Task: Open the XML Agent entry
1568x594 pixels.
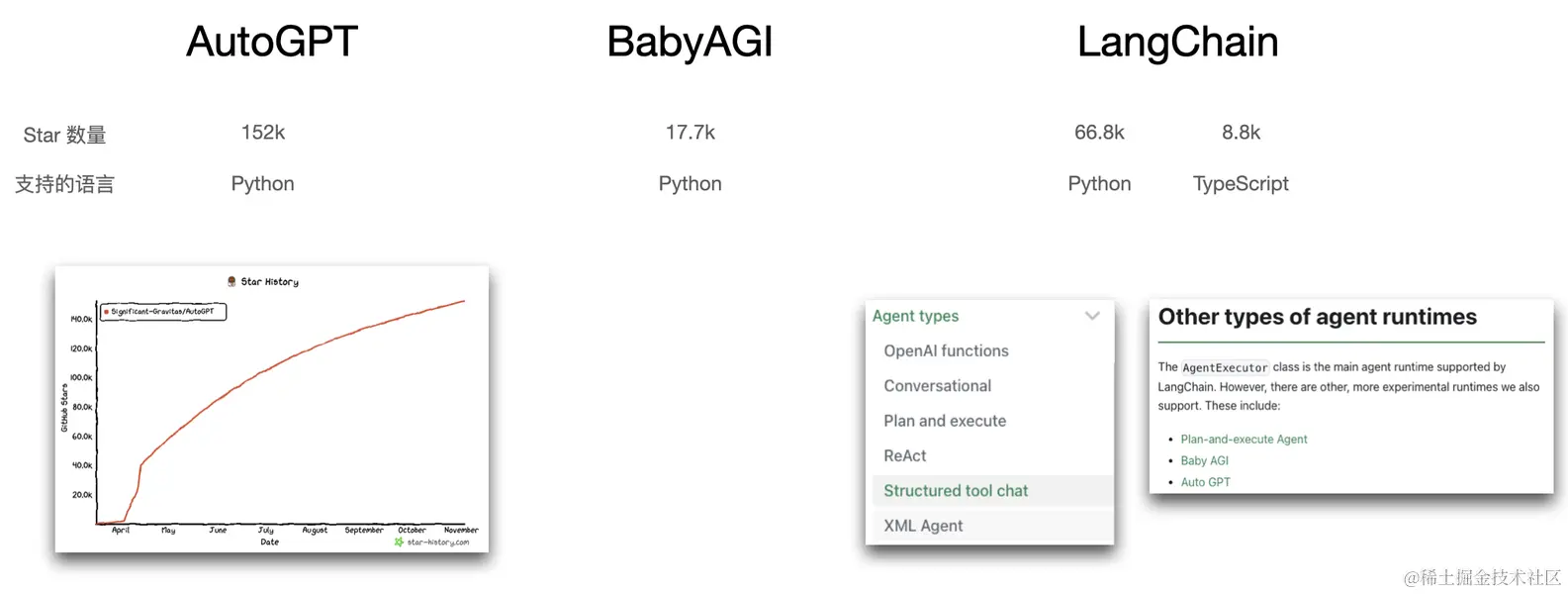Action: click(922, 526)
